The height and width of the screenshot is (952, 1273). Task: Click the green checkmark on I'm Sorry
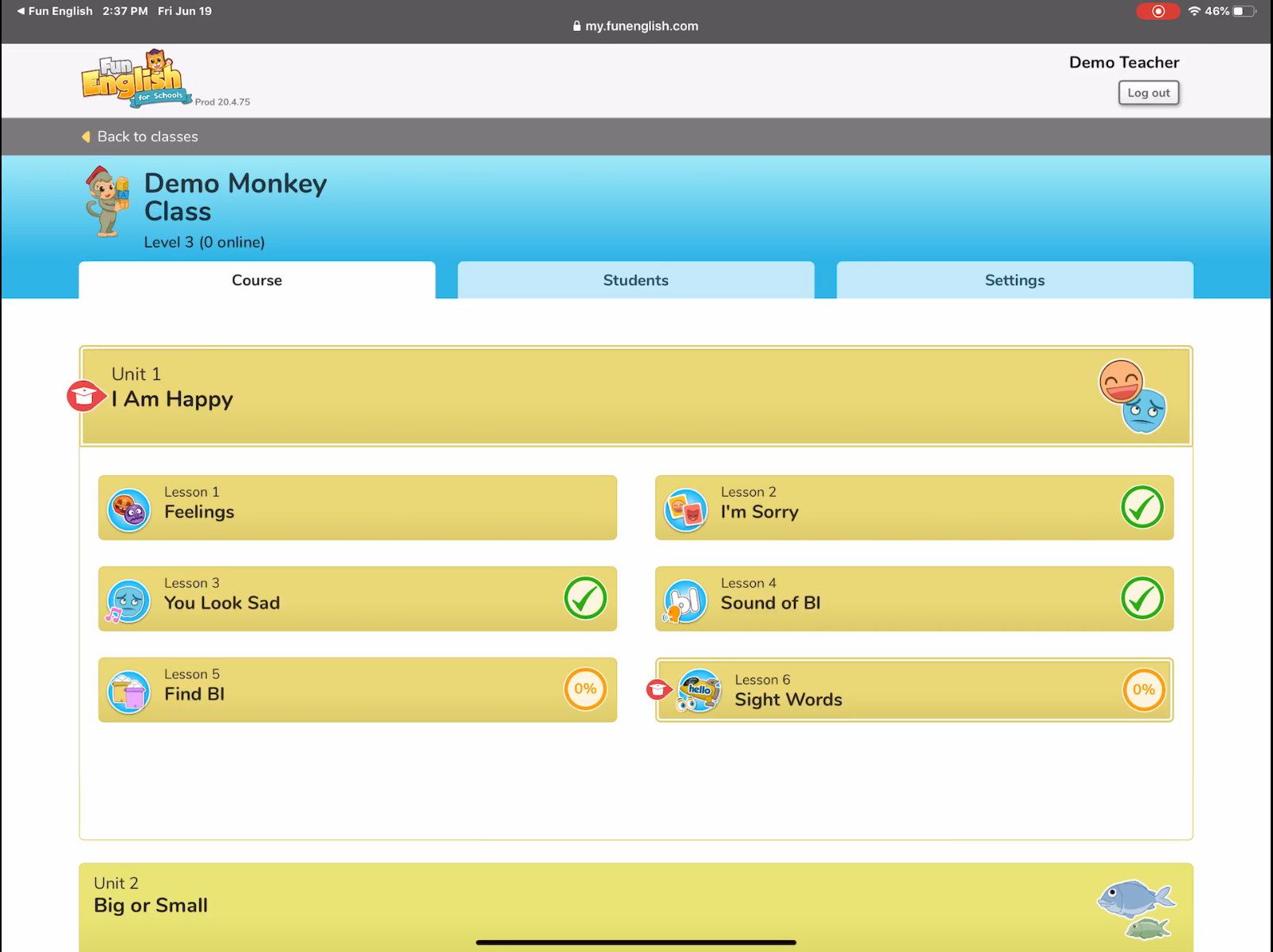(x=1142, y=507)
